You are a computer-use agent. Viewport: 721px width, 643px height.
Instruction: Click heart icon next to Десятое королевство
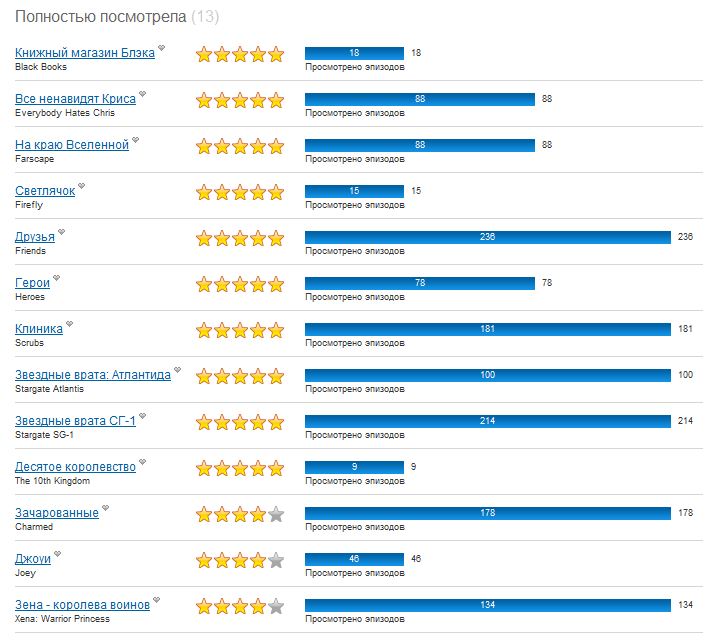point(143,462)
